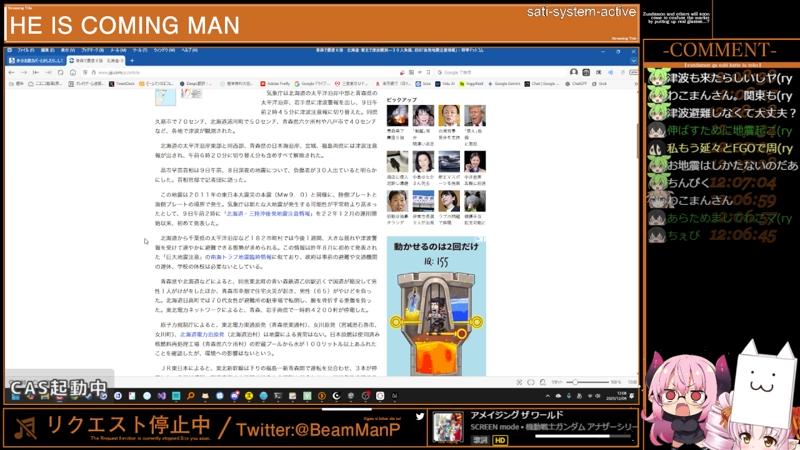This screenshot has height=450, width=800.
Task: Open Visual Studio from the taskbar
Action: (161, 395)
